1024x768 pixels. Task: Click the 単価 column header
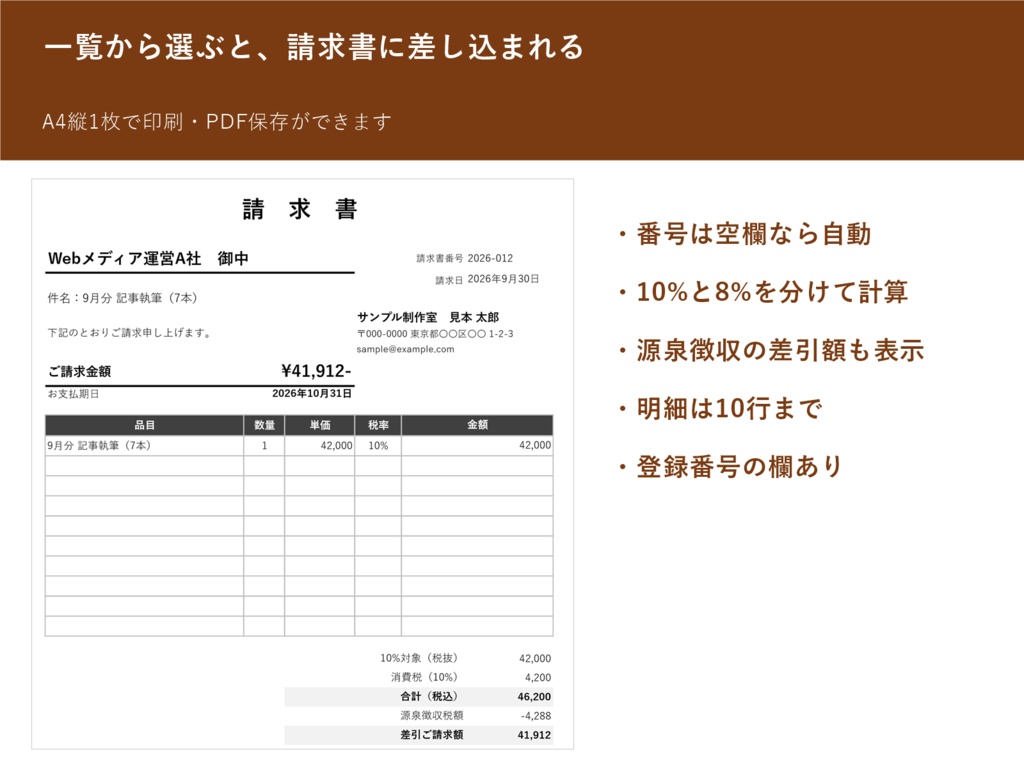click(x=320, y=425)
